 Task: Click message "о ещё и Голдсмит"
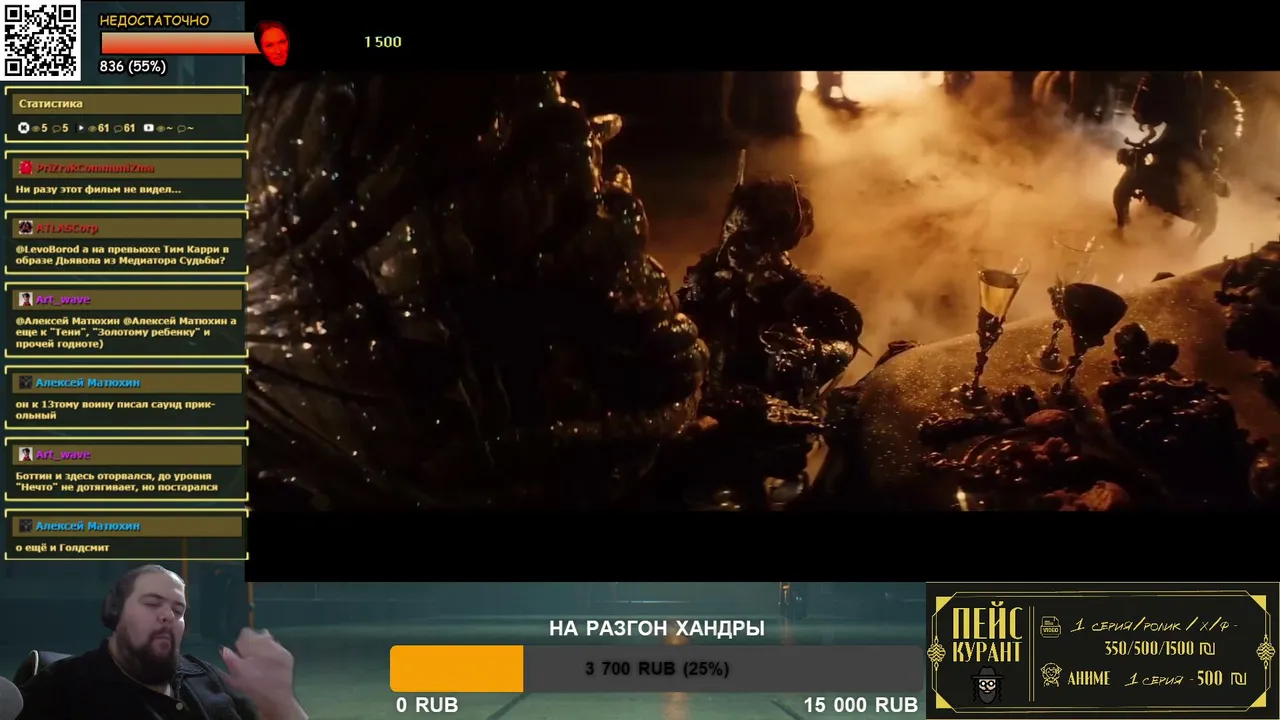point(62,547)
